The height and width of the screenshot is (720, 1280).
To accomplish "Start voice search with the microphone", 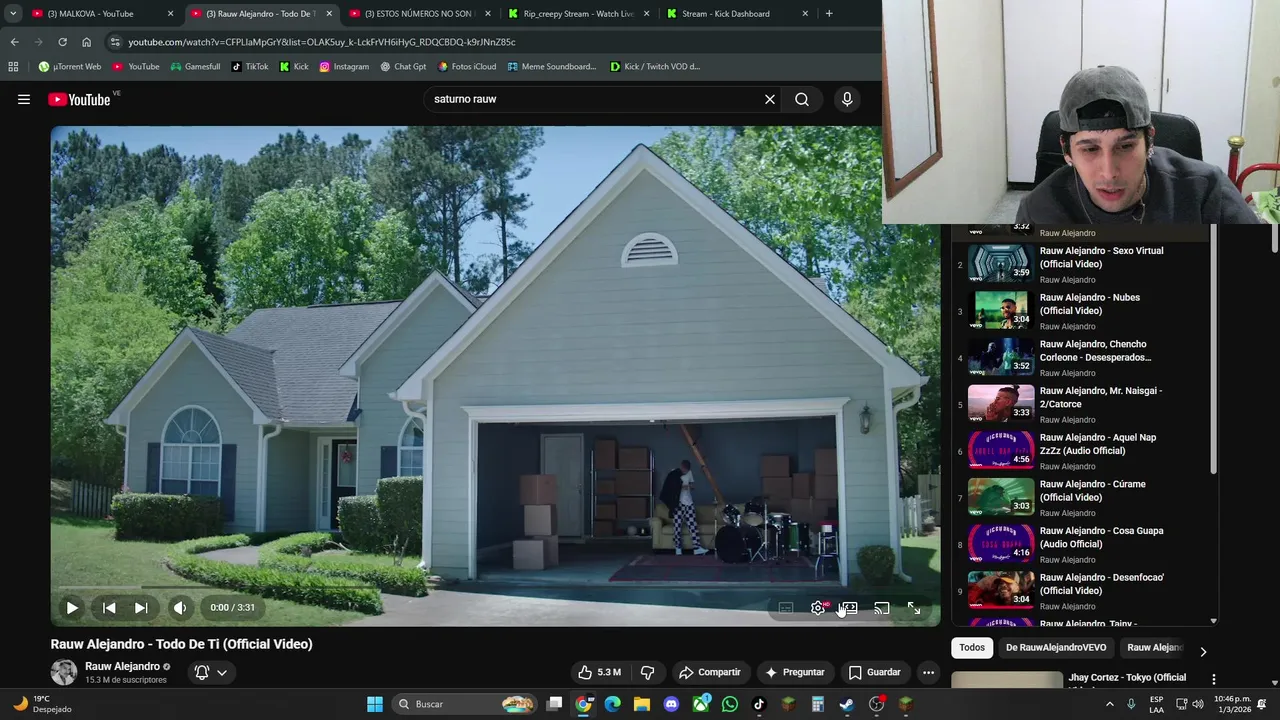I will click(847, 99).
